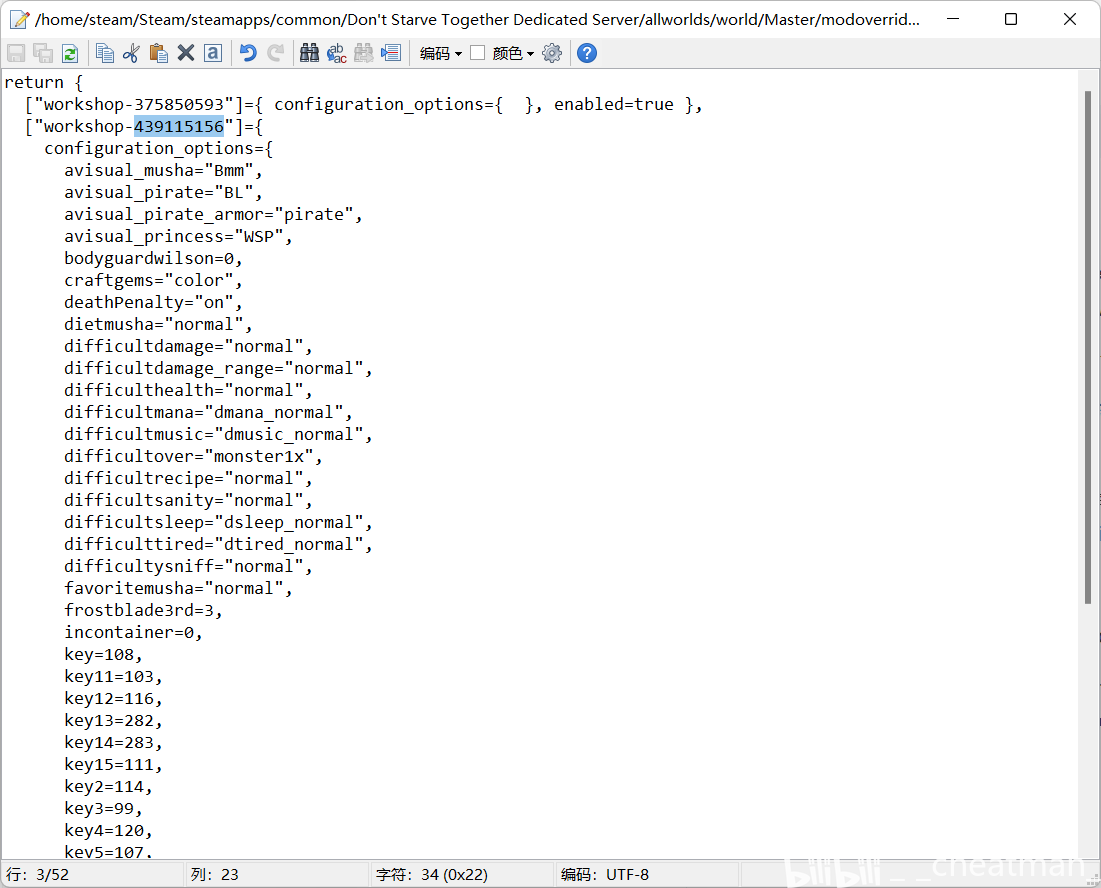
Task: Click the Select All 'a' icon
Action: tap(213, 53)
